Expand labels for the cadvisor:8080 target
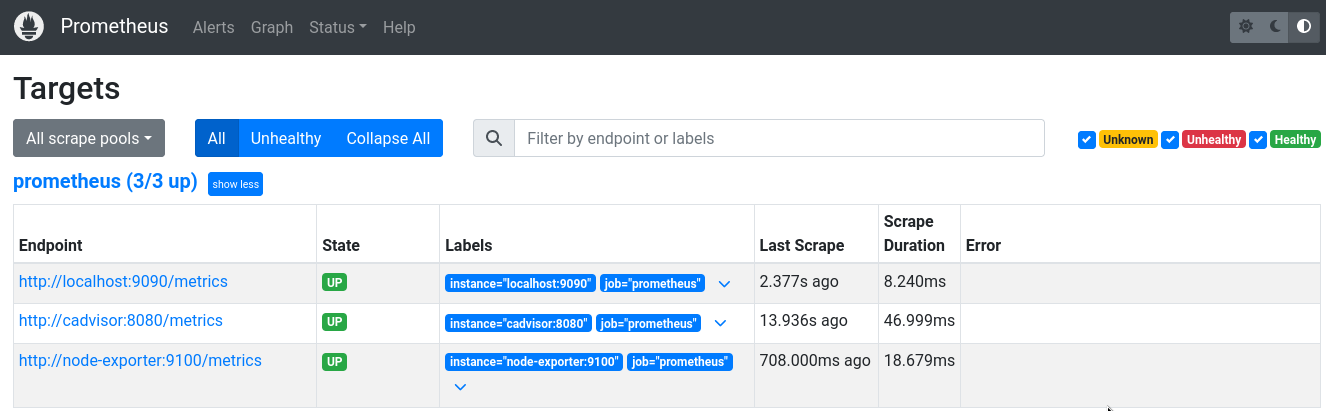This screenshot has height=412, width=1326. [x=719, y=323]
